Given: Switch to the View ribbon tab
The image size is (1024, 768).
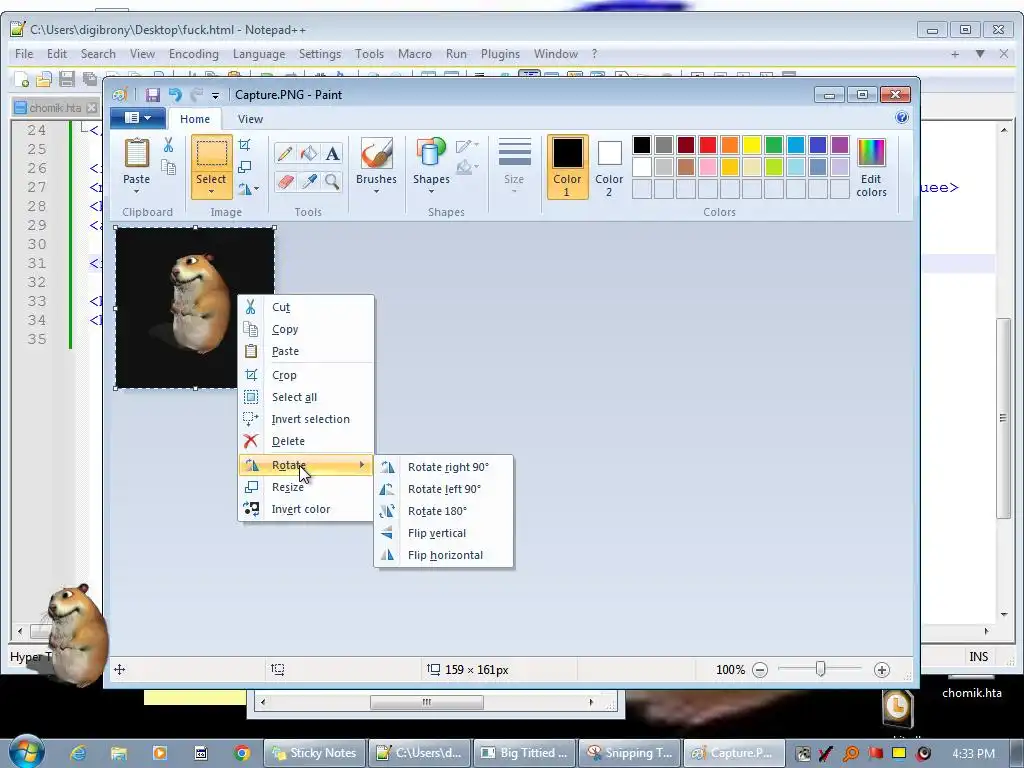Looking at the screenshot, I should pyautogui.click(x=250, y=119).
